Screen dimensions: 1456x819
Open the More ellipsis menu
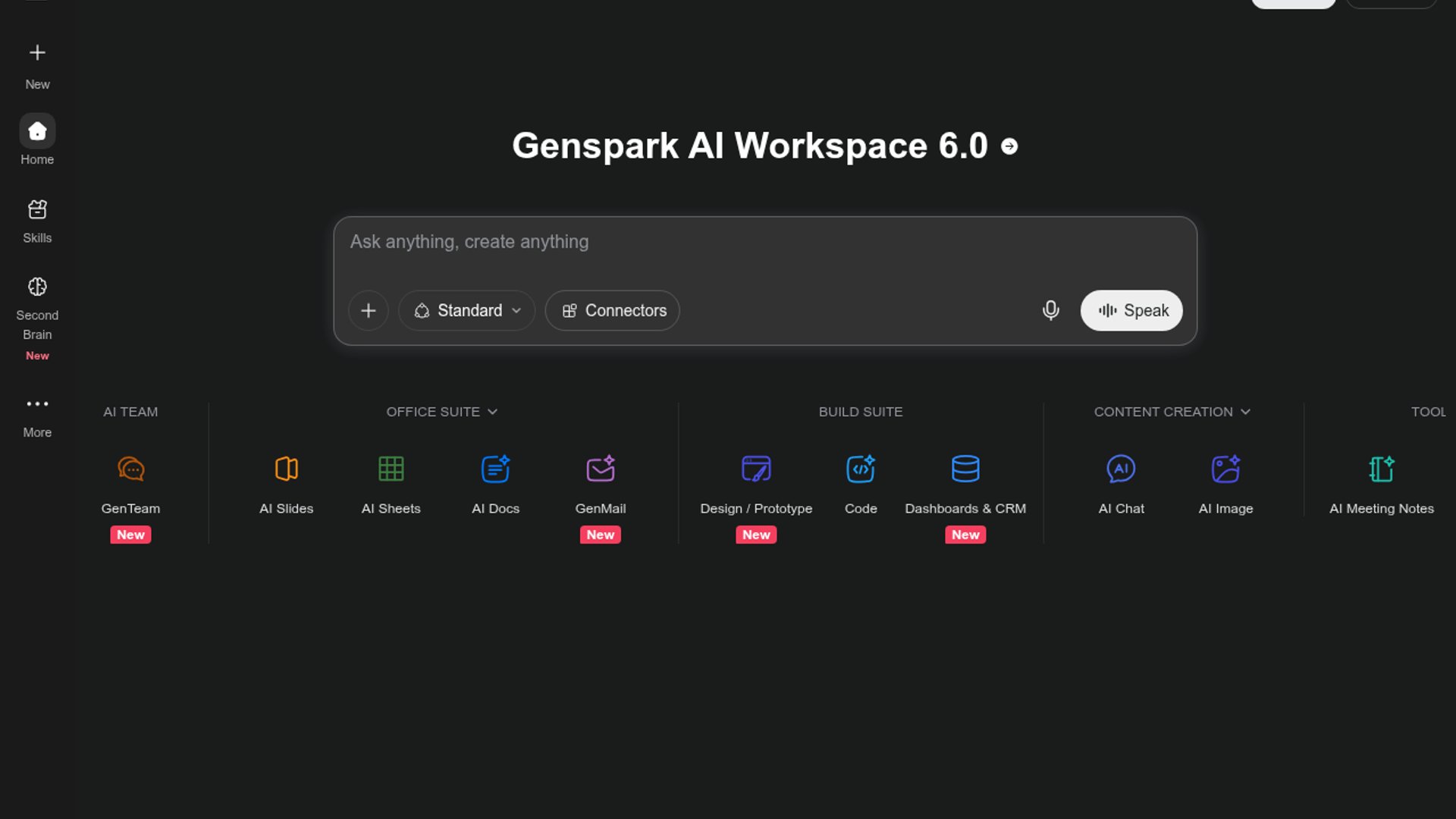coord(37,403)
